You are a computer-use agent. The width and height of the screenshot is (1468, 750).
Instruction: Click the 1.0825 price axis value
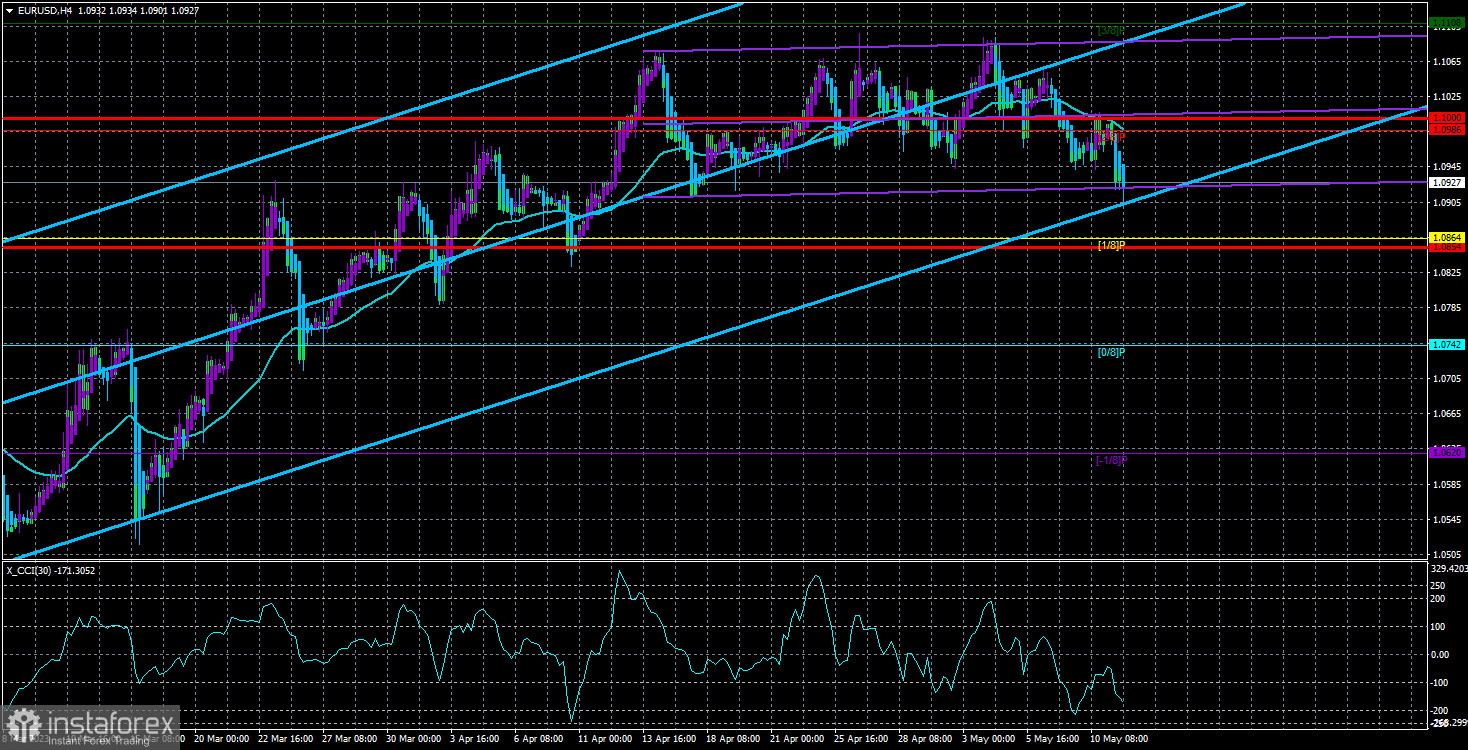click(1447, 273)
